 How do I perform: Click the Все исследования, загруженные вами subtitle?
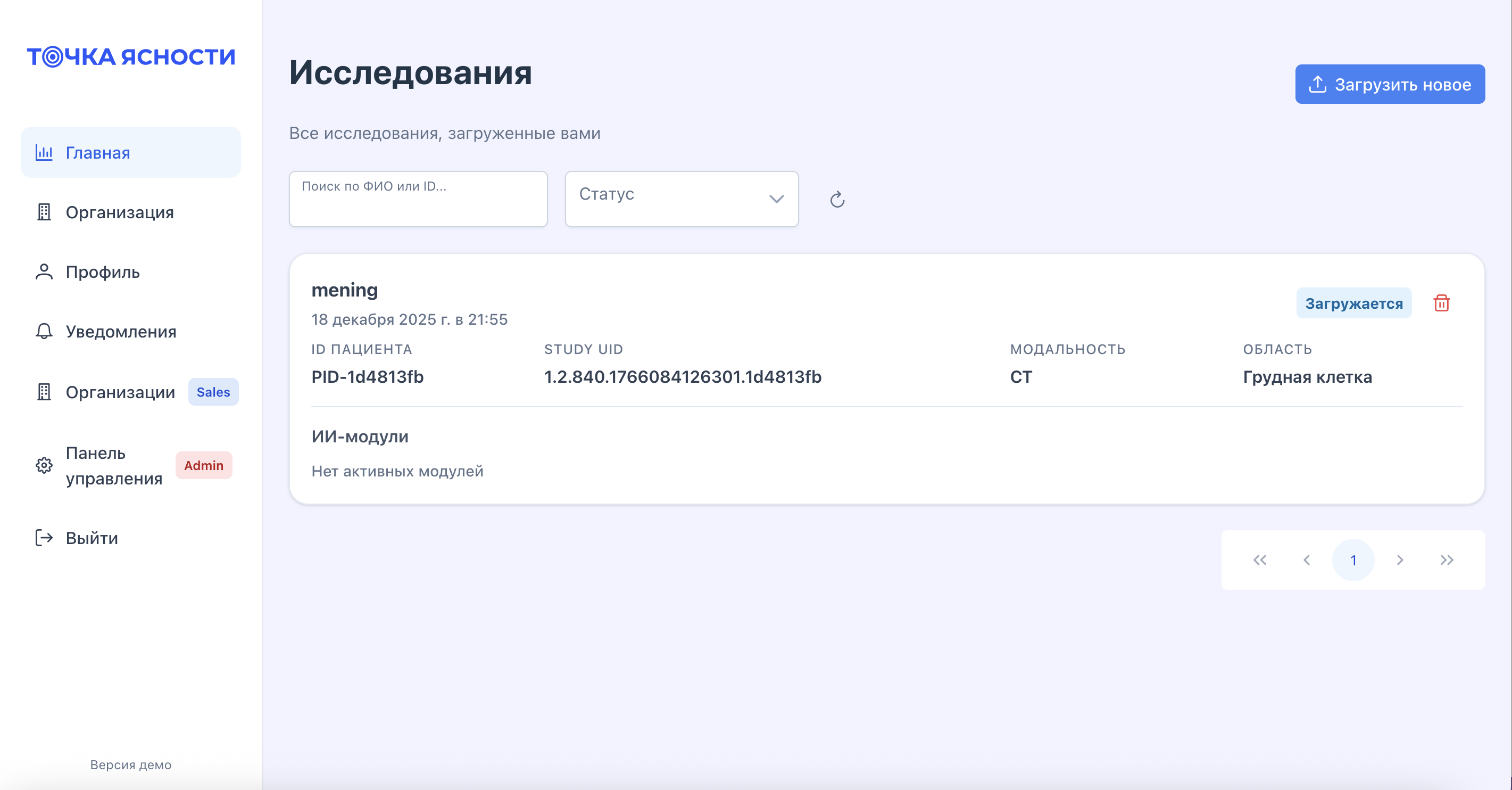click(444, 133)
